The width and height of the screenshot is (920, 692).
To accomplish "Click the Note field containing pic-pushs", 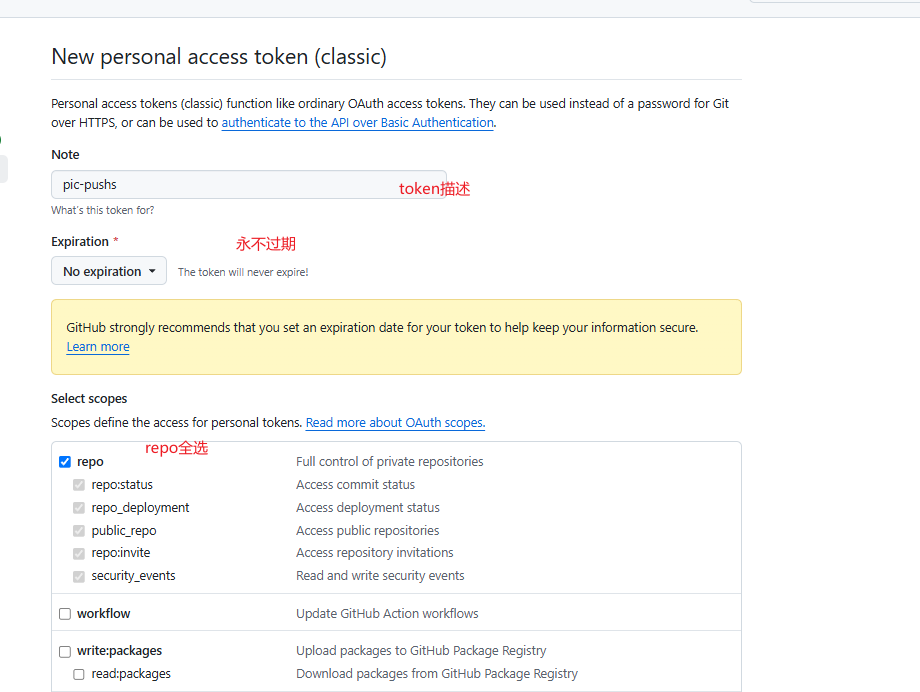I will point(248,185).
